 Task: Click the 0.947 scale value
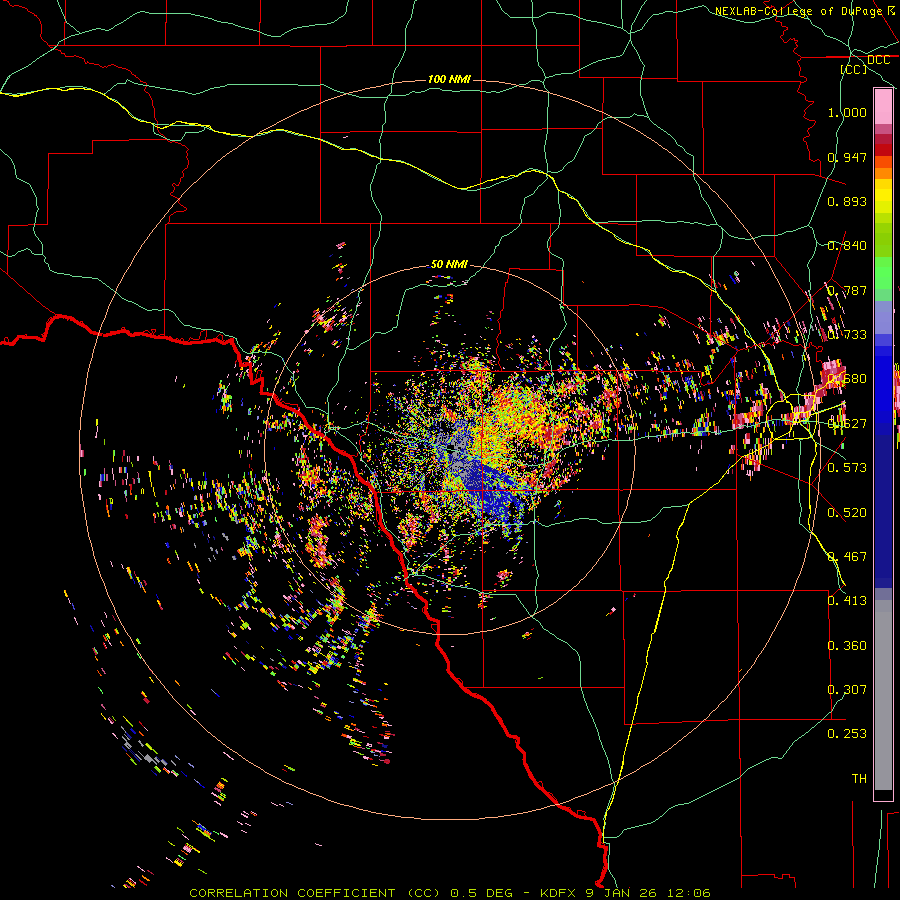pyautogui.click(x=847, y=157)
